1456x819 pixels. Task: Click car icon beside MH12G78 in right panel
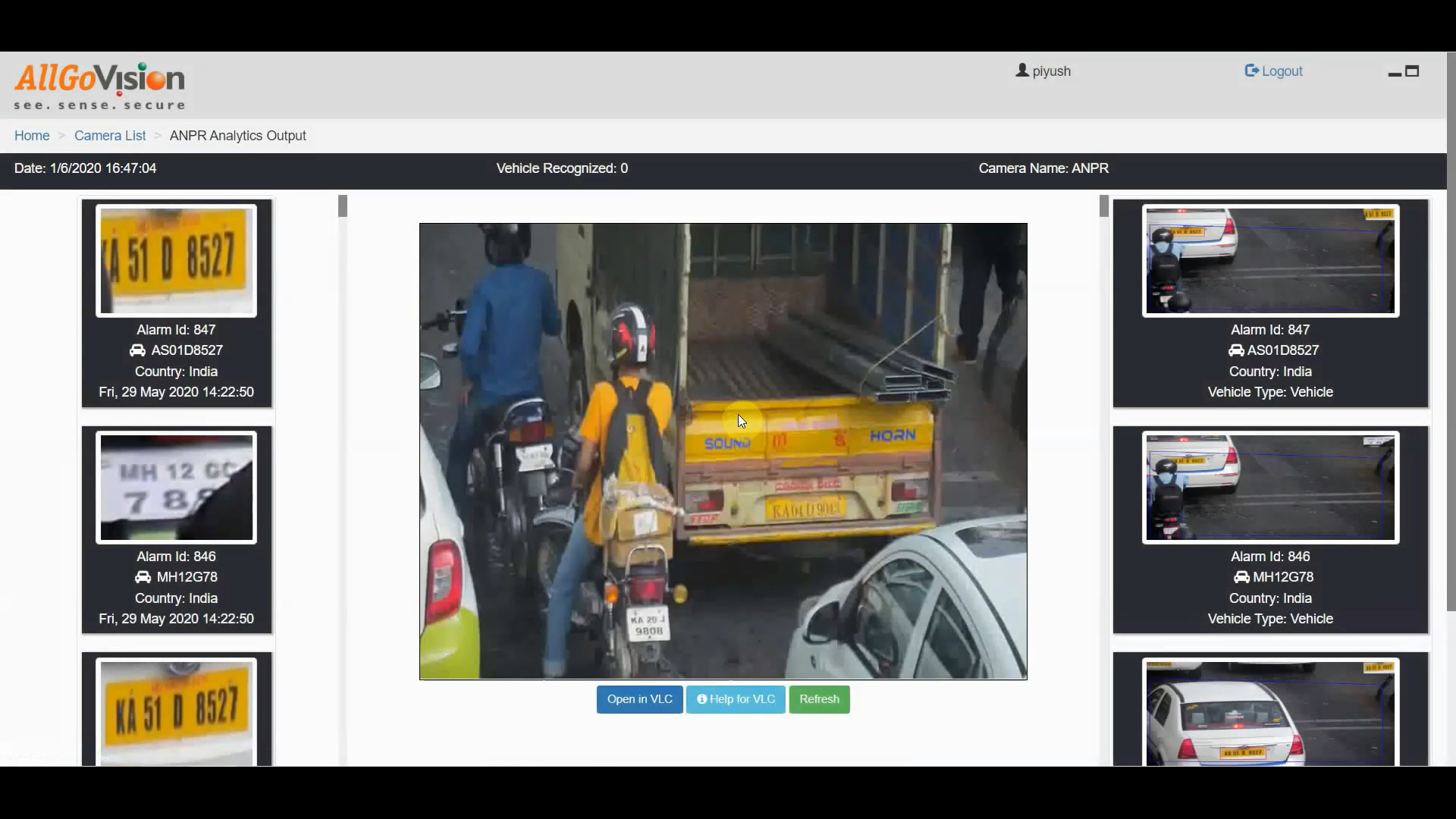click(1241, 577)
